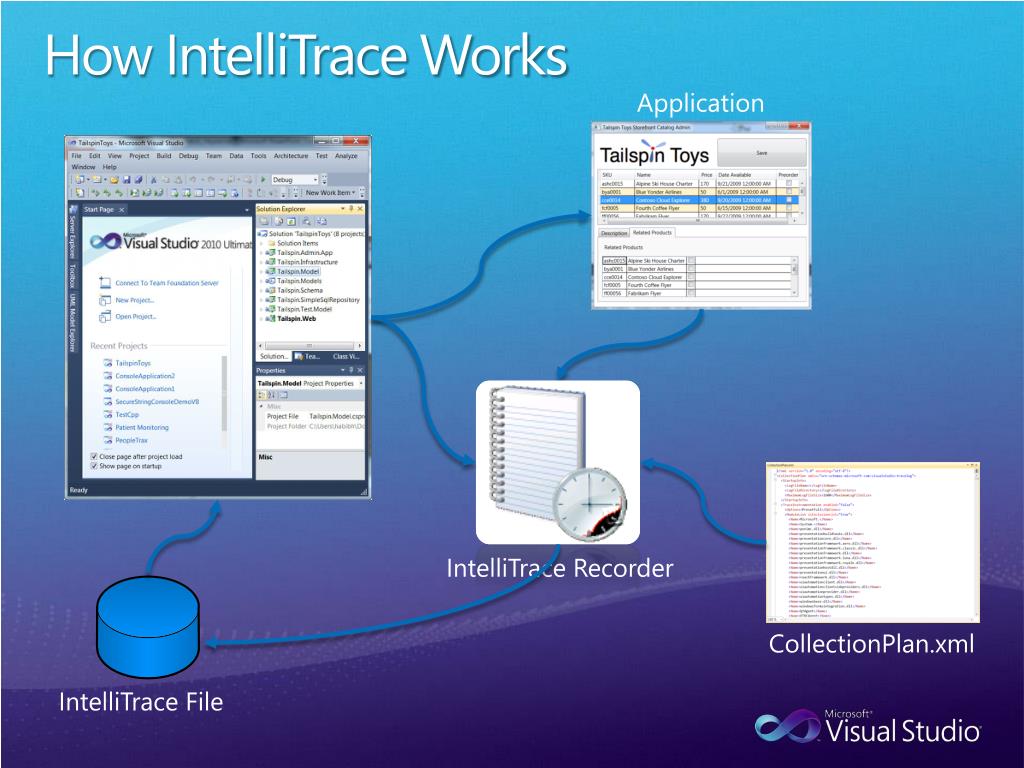Click the Properties icon in Solution Explorer toolbar
This screenshot has width=1024, height=768.
pyautogui.click(x=264, y=221)
